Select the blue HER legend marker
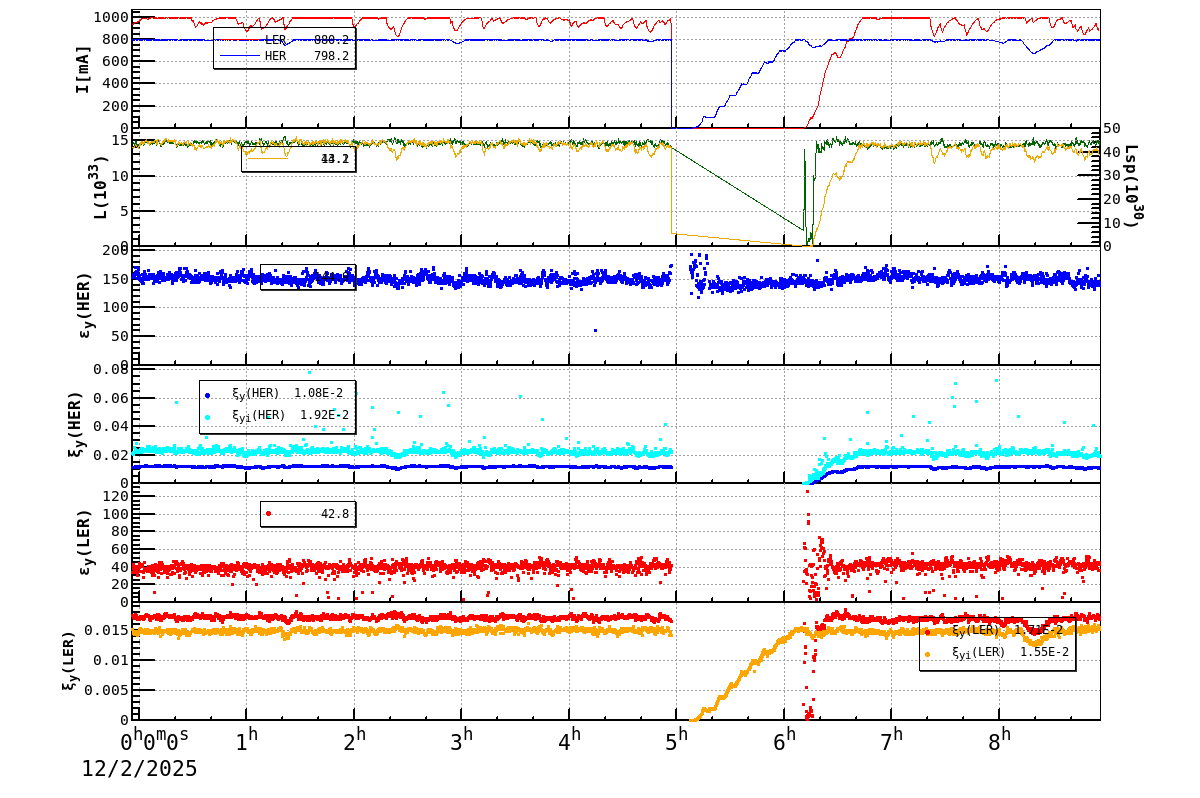The image size is (1200, 798). 240,56
